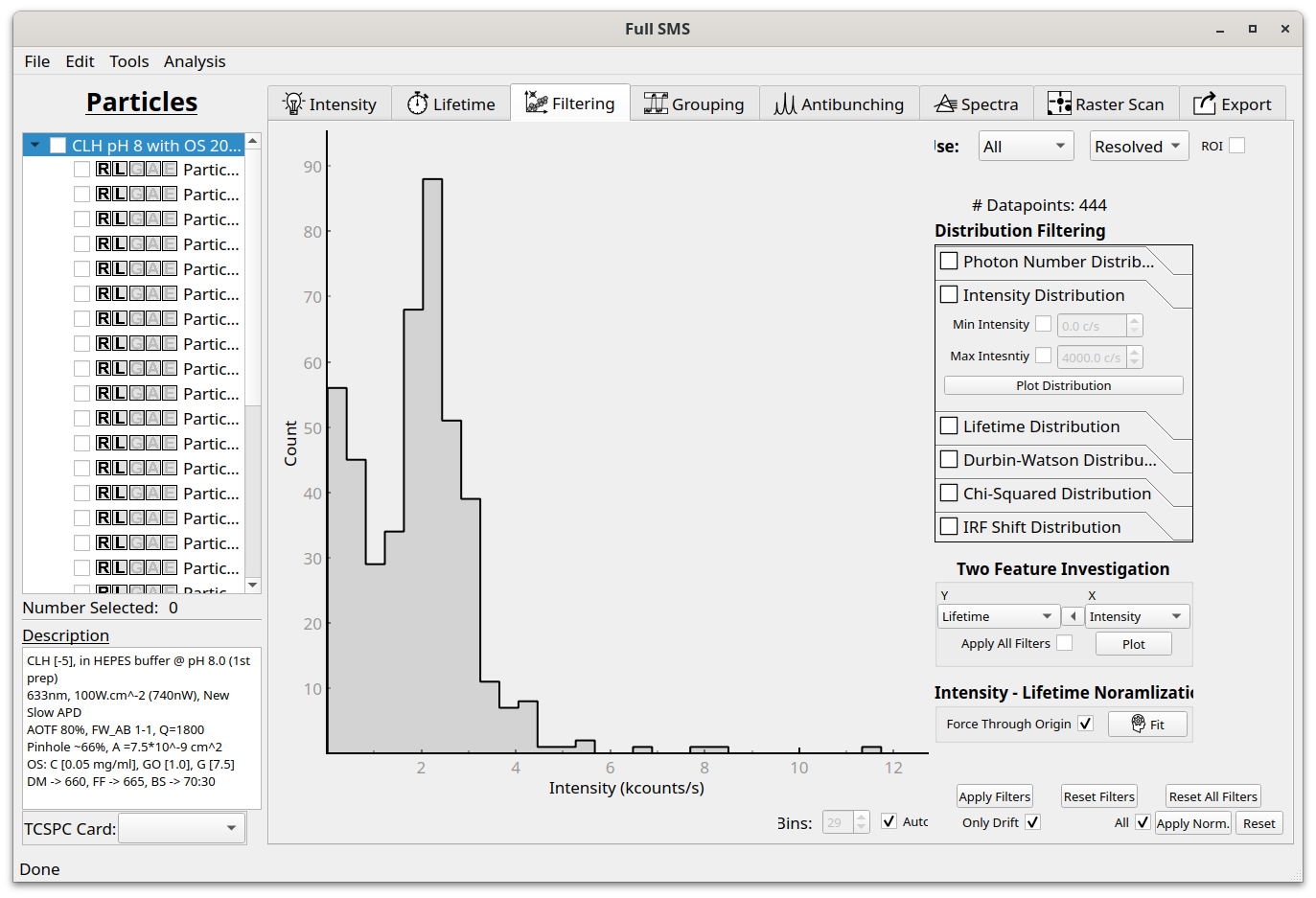Screen dimensions: 1316x898
Task: Expand the Lifetime Distribution section header
Action: pos(1064,426)
